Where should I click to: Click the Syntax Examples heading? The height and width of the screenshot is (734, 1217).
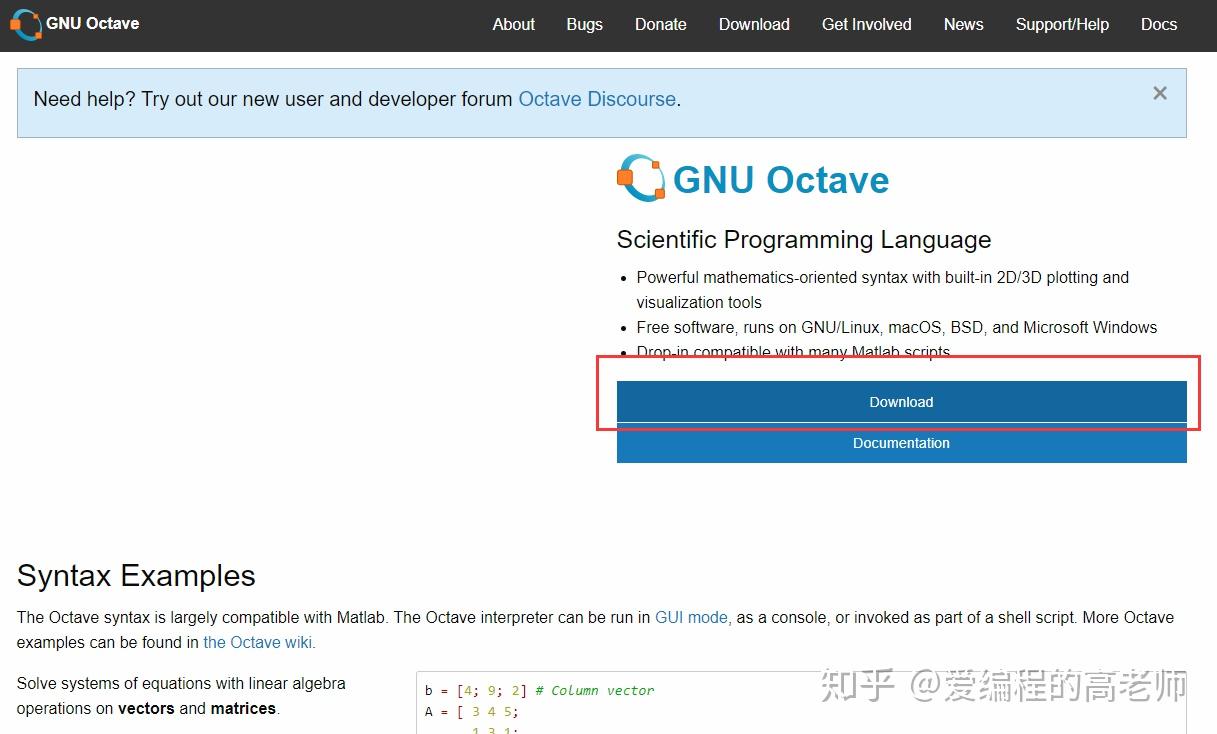click(x=136, y=576)
